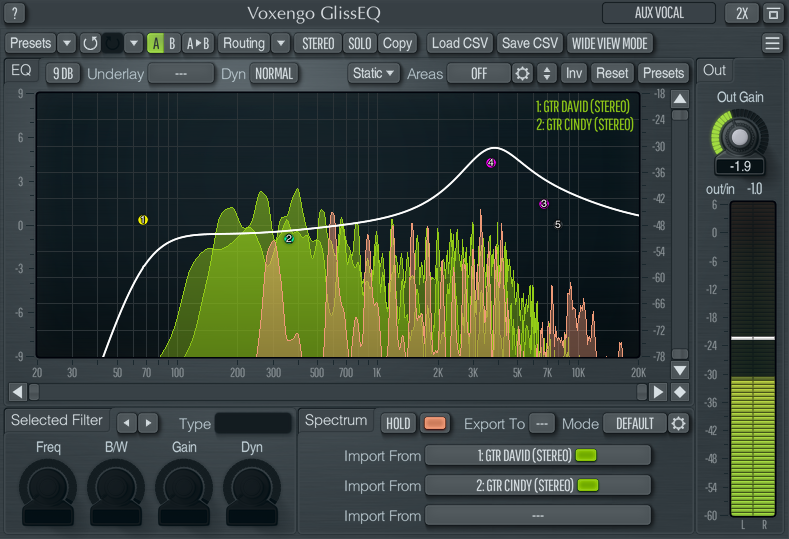Select EQ control point 2
Viewport: 789px width, 539px height.
pos(289,239)
